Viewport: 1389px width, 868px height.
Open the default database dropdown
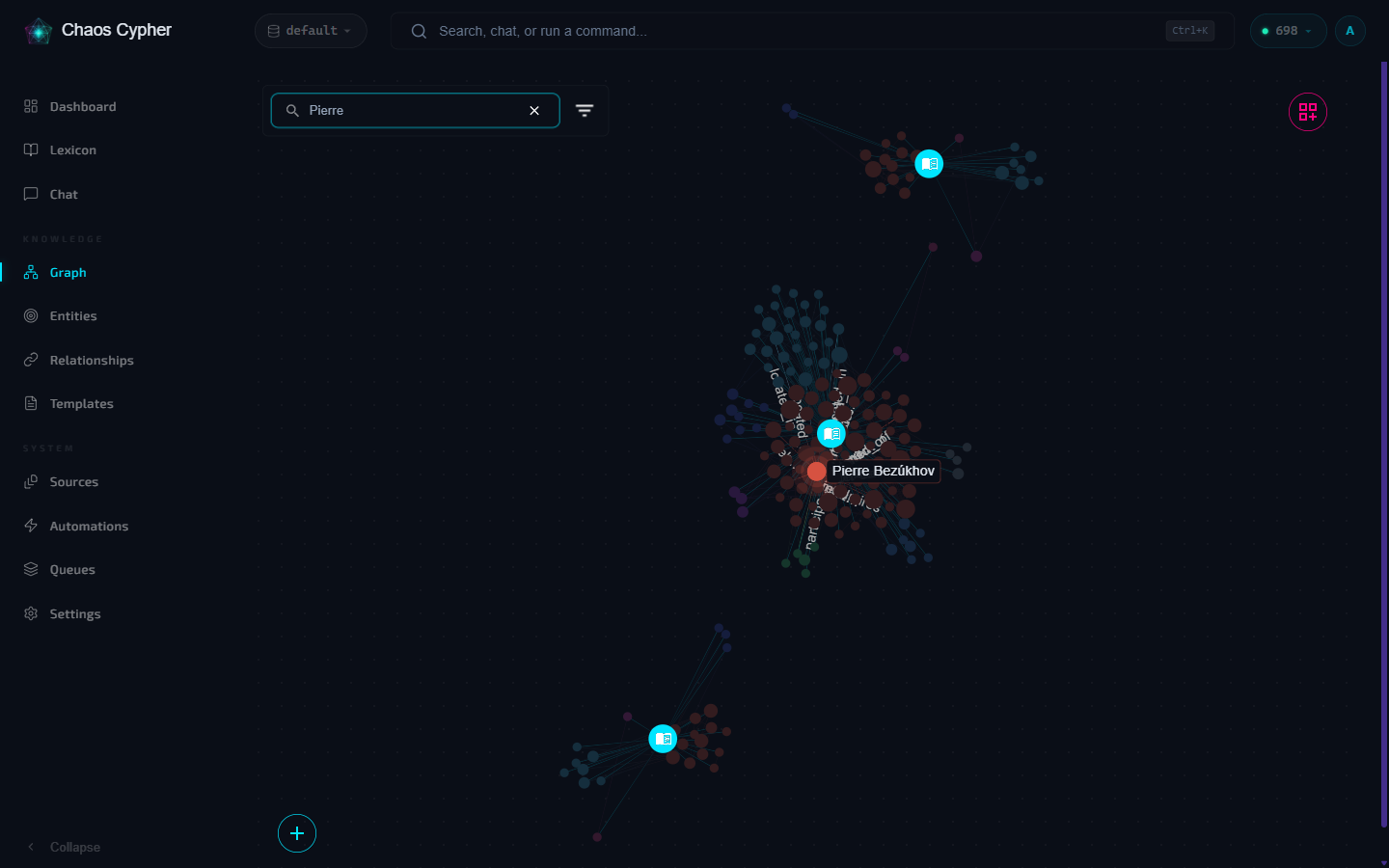[311, 31]
